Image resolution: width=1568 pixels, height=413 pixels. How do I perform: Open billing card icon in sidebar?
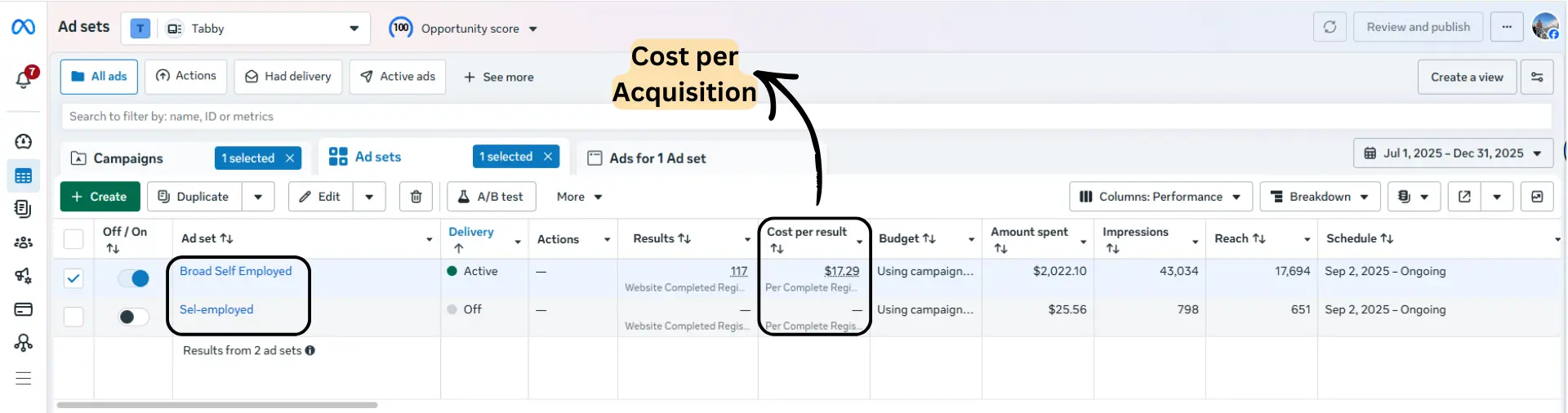point(24,309)
